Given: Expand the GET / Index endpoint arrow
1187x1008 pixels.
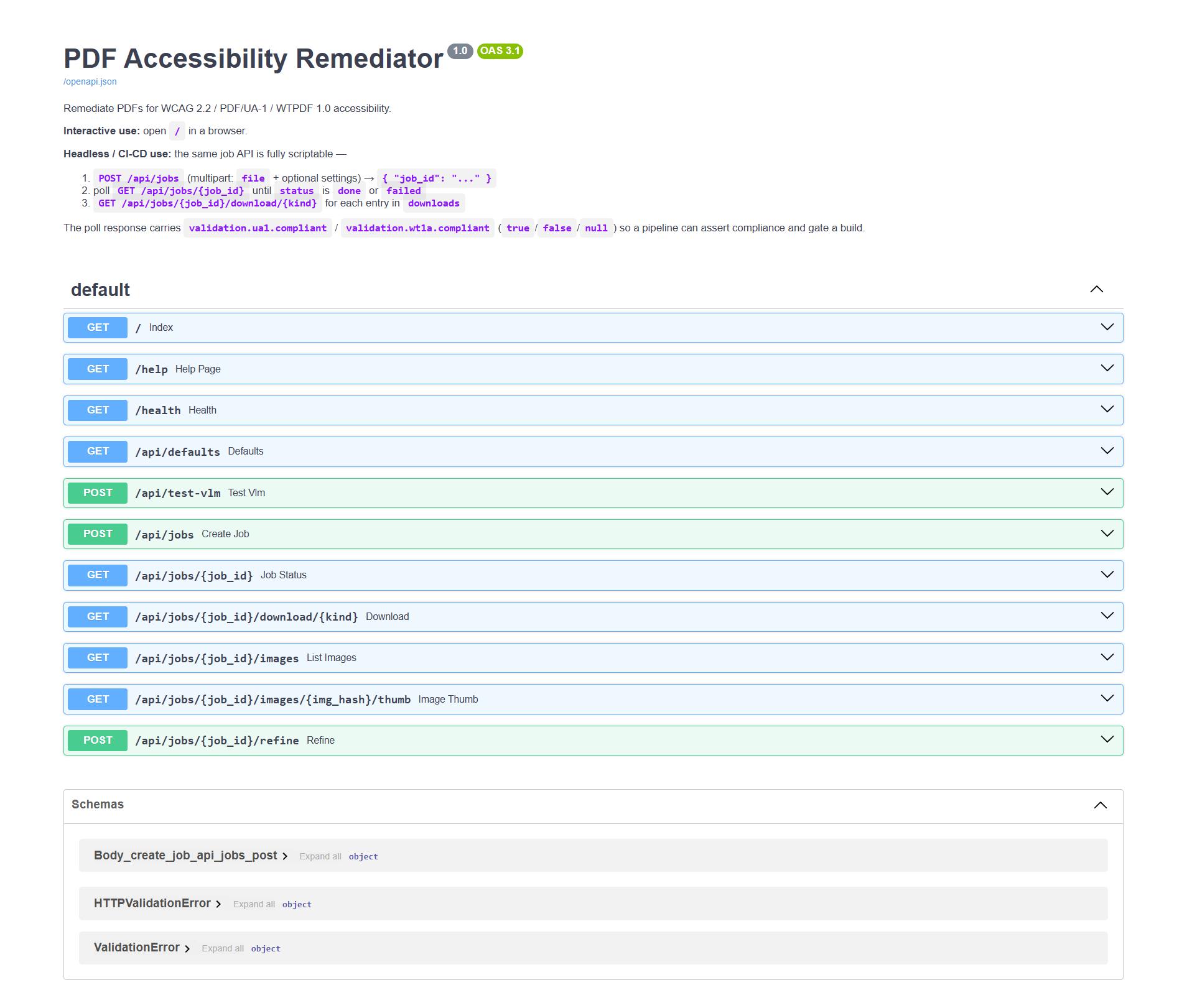Looking at the screenshot, I should pos(1107,327).
